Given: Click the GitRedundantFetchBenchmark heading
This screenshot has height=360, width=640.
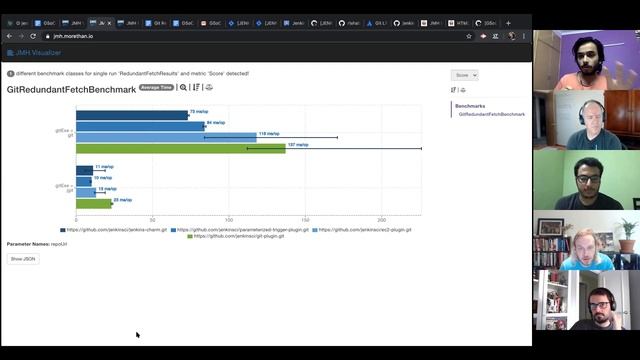Looking at the screenshot, I should coord(71,90).
